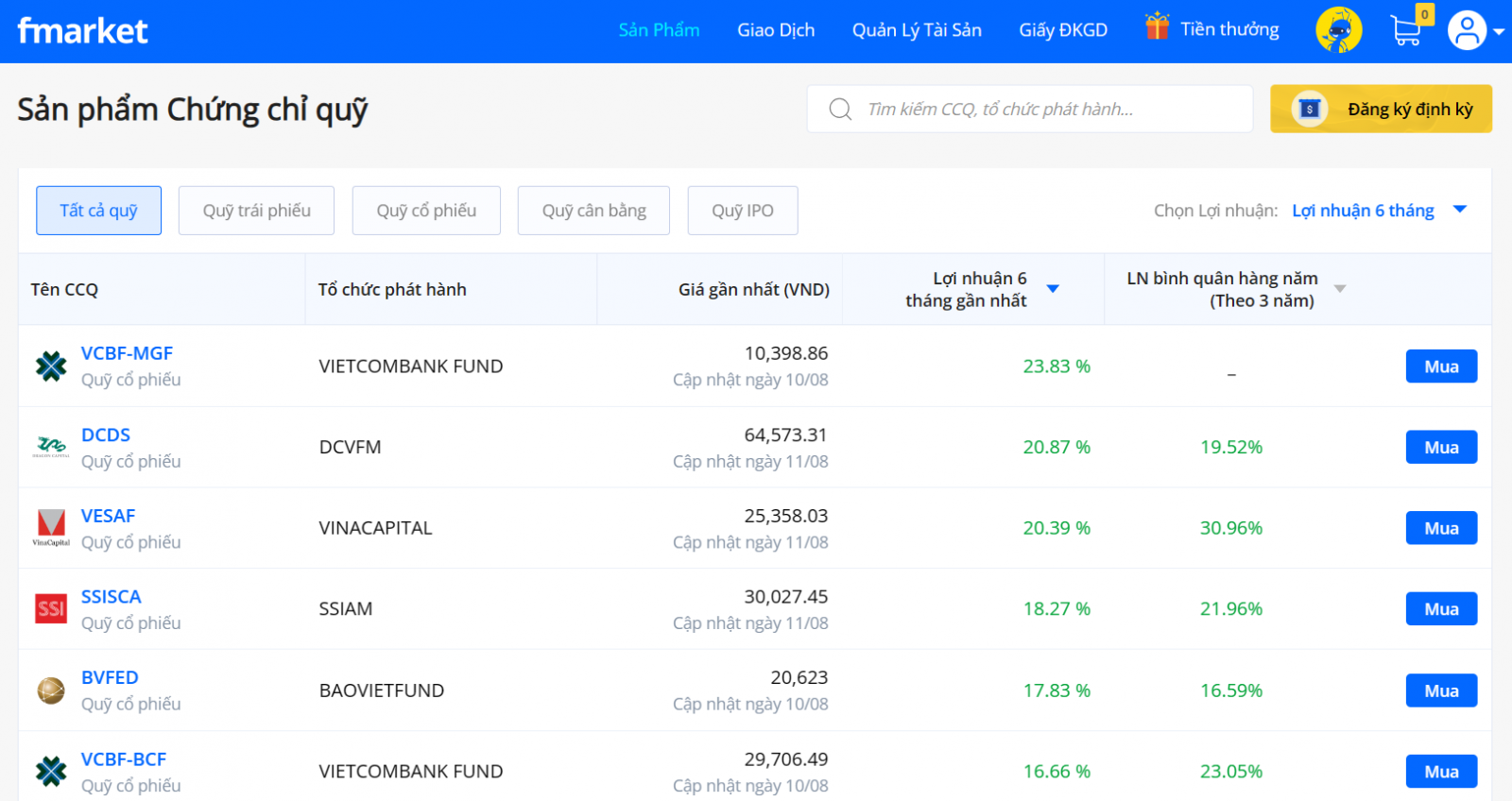
Task: Click the 20.87 % profit value
Action: click(1057, 448)
